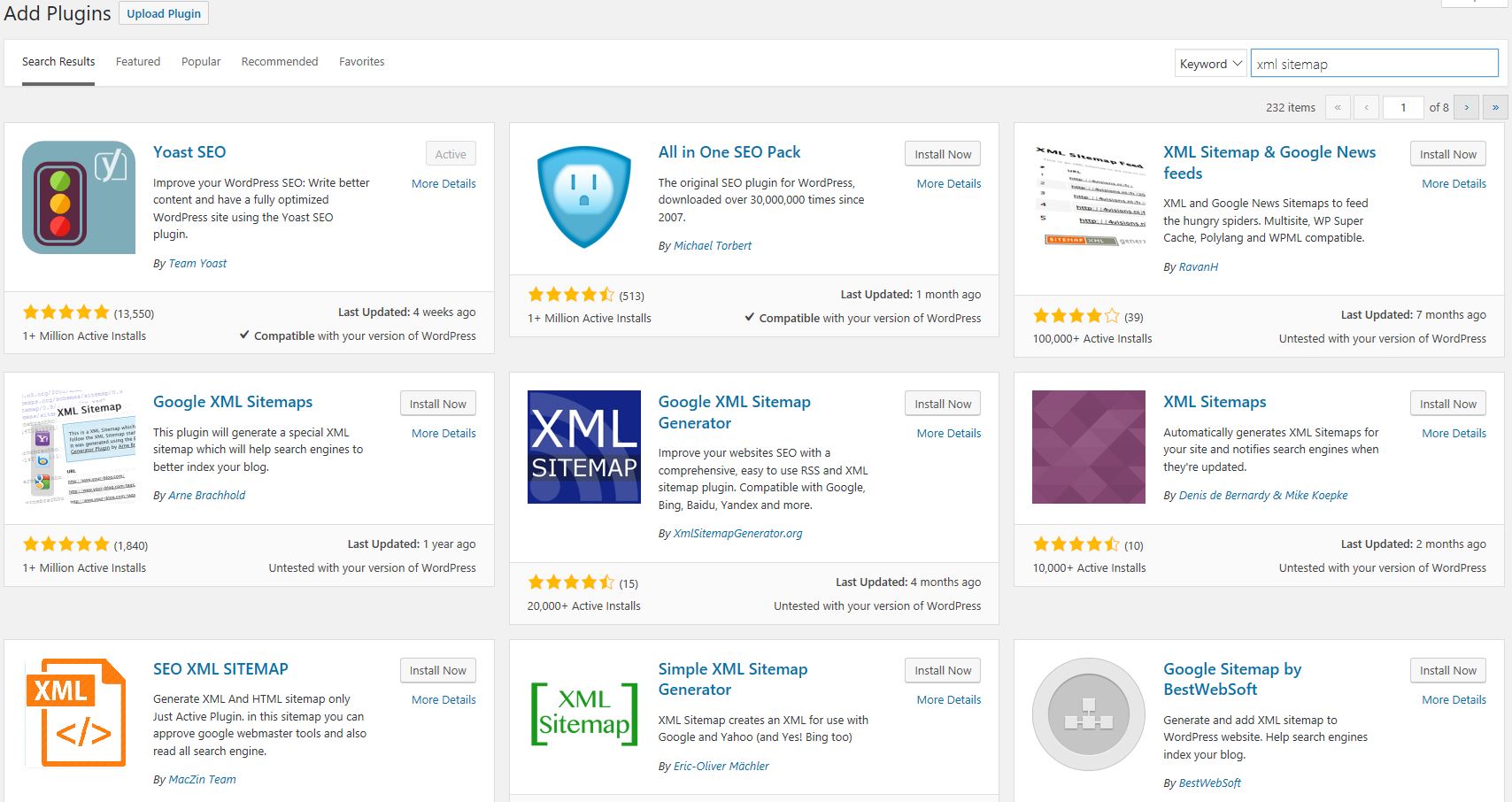Open More Details for Simple XML Sitemap Generator
Viewport: 1512px width, 802px height.
click(x=949, y=699)
